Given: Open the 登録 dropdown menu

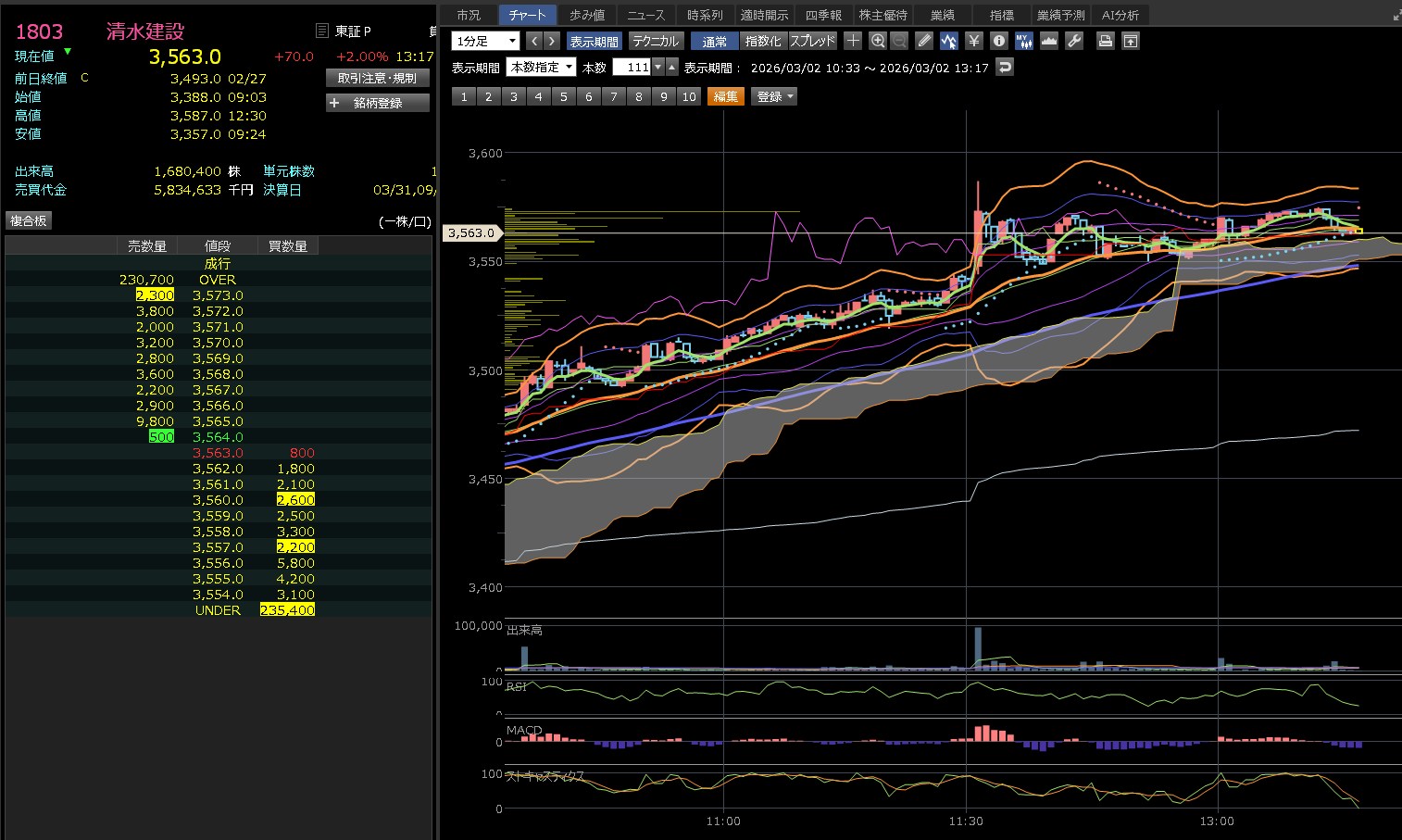Looking at the screenshot, I should (x=774, y=96).
